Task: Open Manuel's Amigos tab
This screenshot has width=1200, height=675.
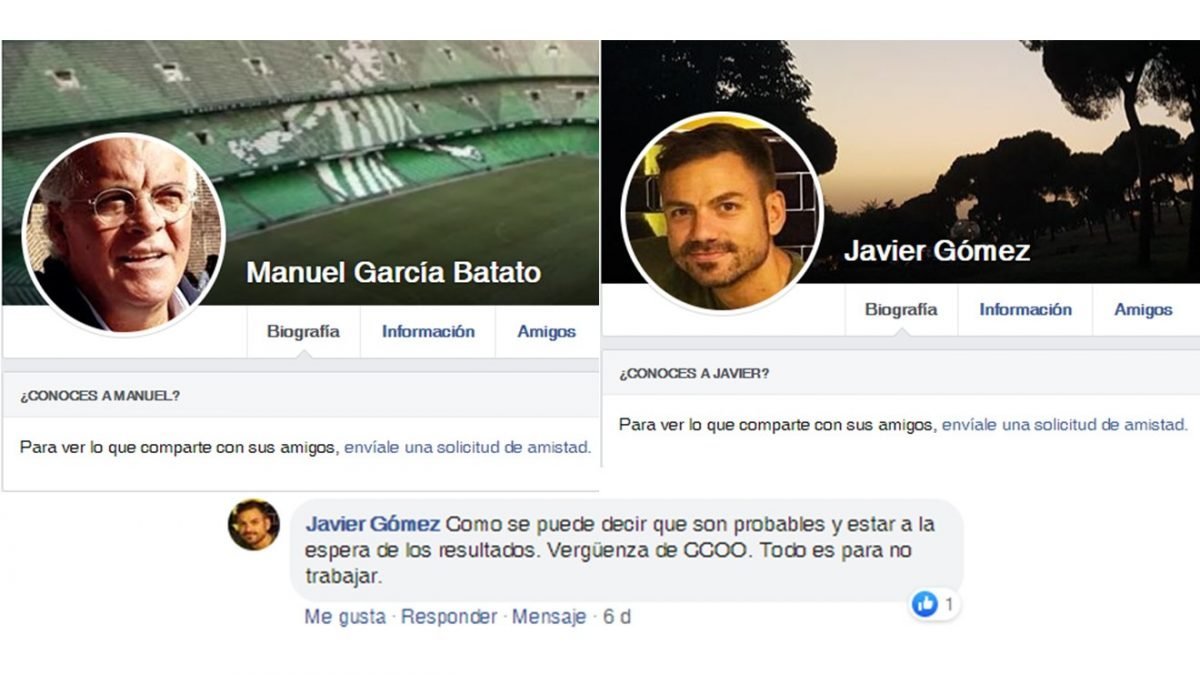Action: (x=546, y=332)
